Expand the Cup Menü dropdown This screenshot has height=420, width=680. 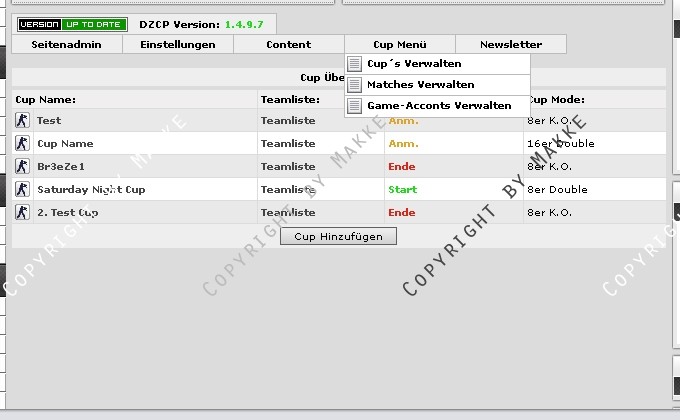click(x=399, y=45)
